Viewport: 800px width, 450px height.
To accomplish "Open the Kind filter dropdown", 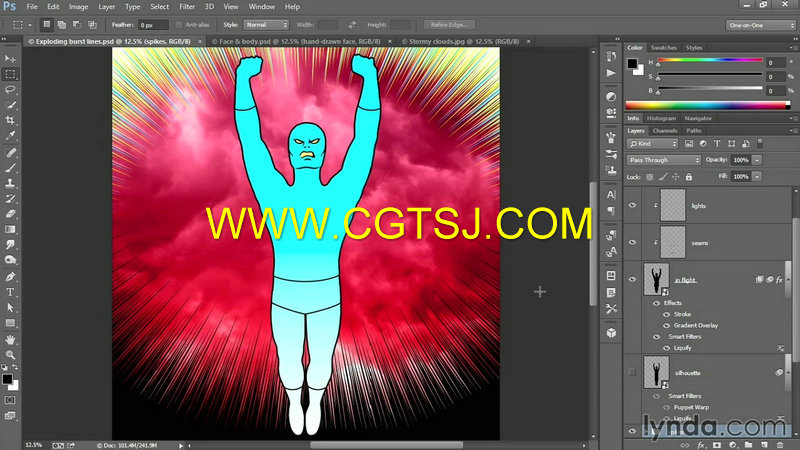I will pyautogui.click(x=652, y=144).
